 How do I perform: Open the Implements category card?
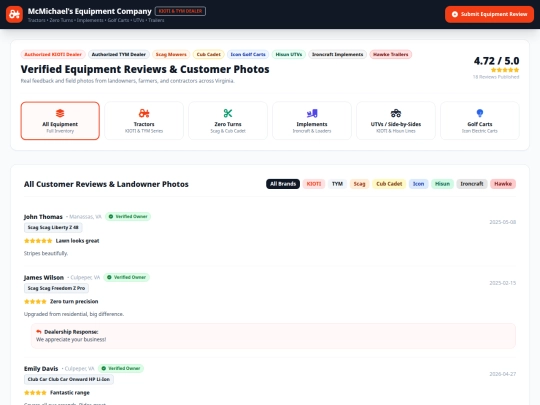pos(312,121)
